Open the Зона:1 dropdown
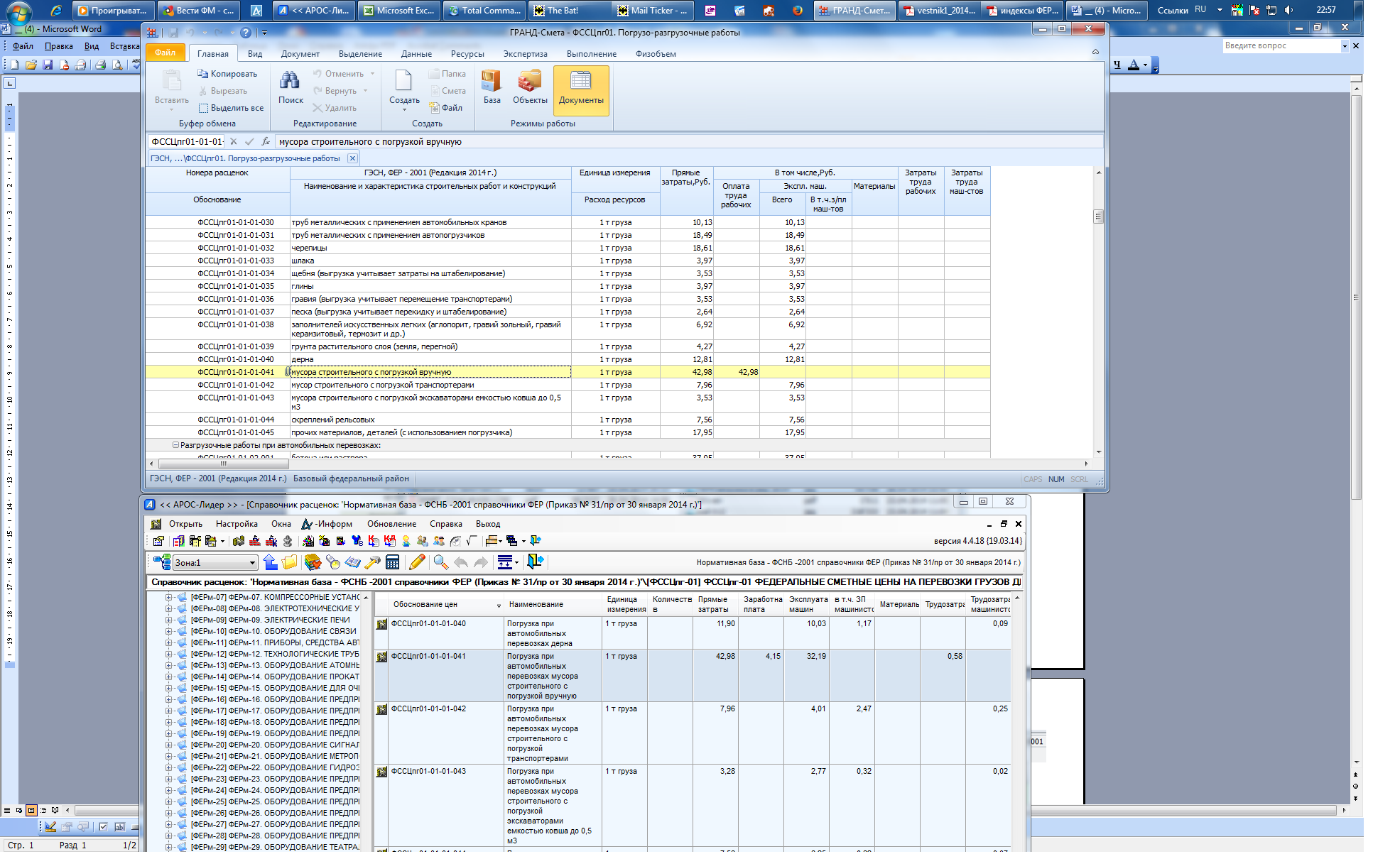 click(252, 564)
